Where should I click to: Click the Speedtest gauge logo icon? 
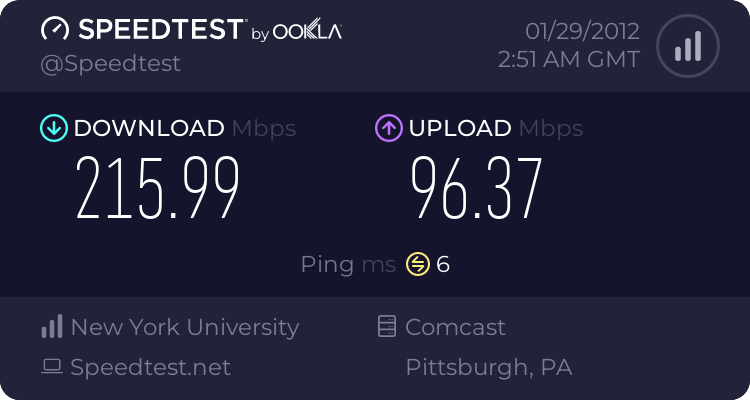tap(55, 30)
